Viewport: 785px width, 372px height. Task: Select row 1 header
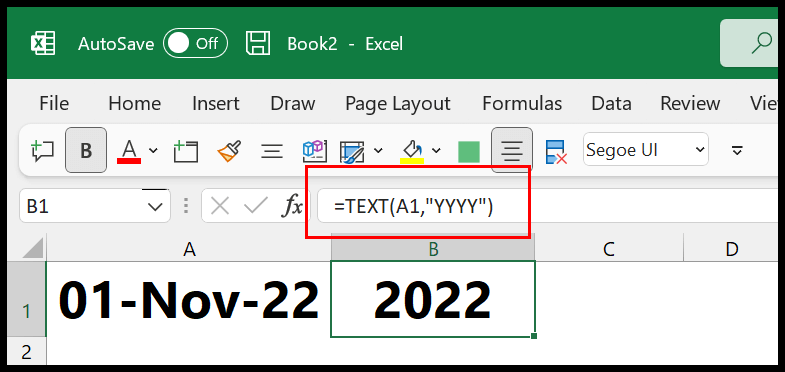[26, 299]
